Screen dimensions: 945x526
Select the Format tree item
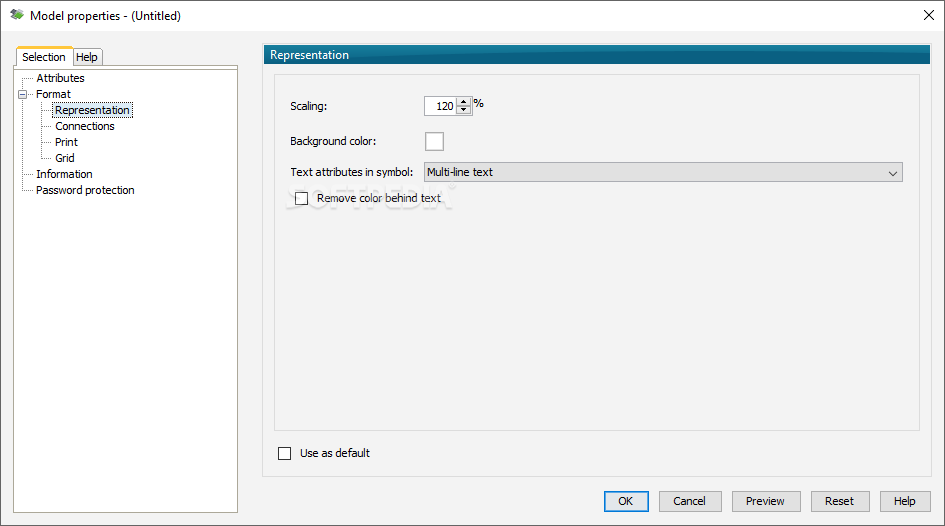[53, 94]
